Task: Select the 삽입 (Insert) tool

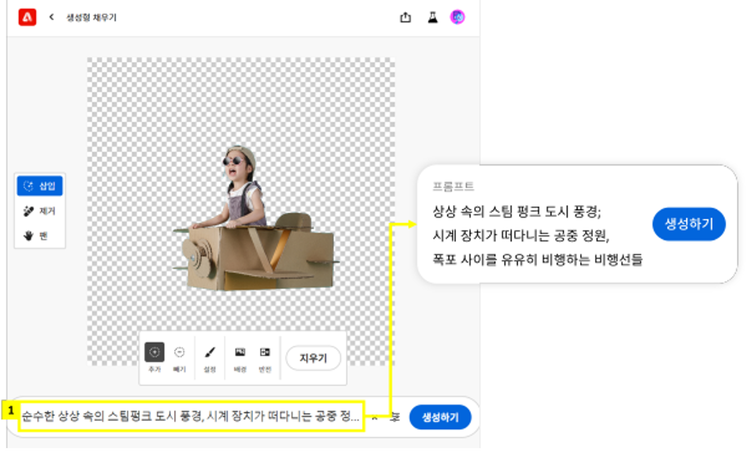Action: pyautogui.click(x=41, y=186)
